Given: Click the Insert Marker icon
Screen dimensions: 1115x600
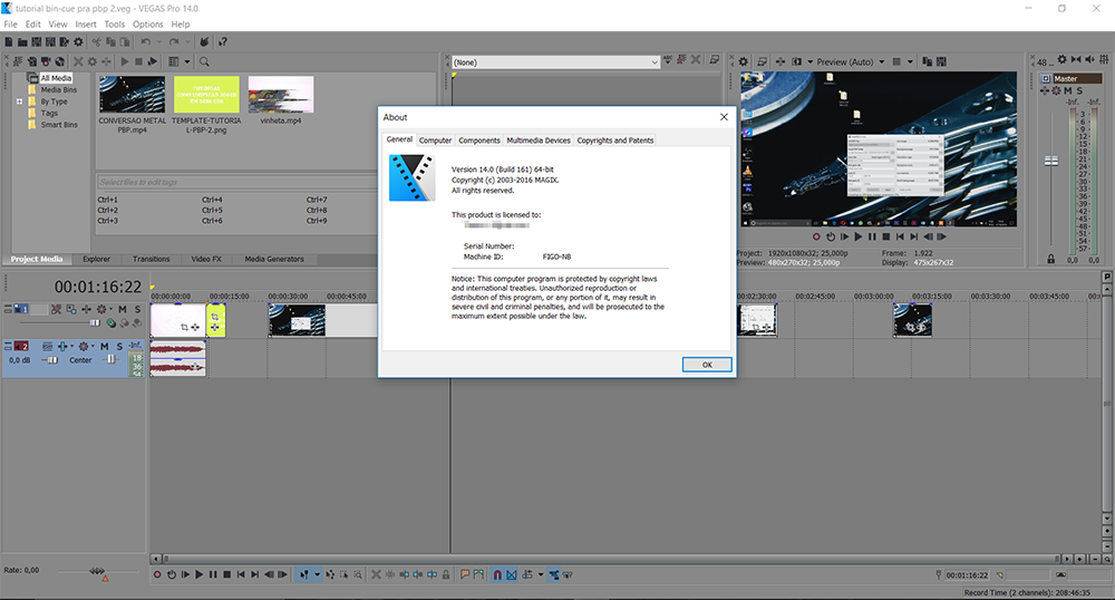Looking at the screenshot, I should tap(464, 574).
